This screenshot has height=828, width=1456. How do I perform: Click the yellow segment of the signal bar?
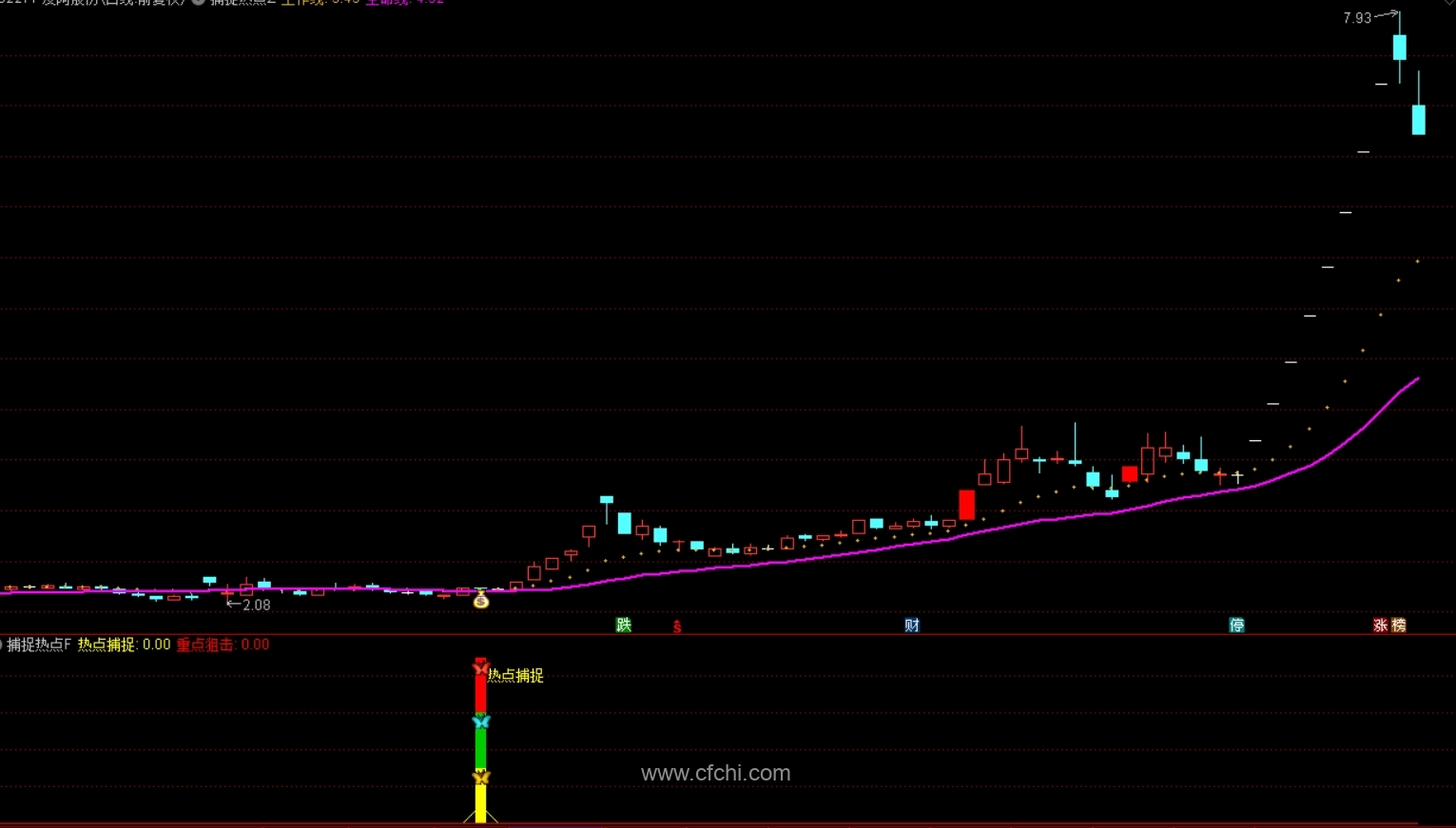481,803
